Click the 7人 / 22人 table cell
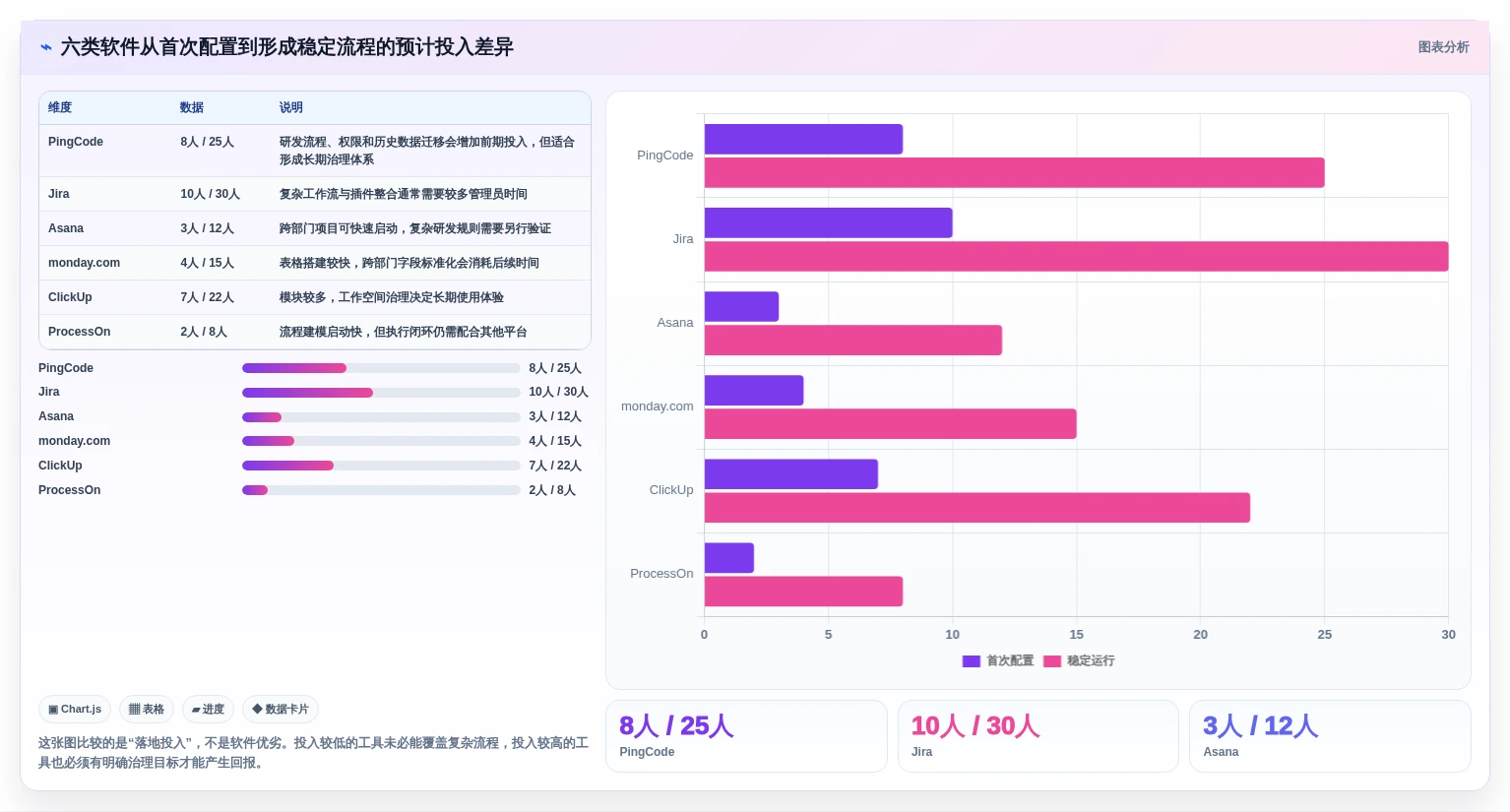Screen dimensions: 1510x812 (208, 297)
